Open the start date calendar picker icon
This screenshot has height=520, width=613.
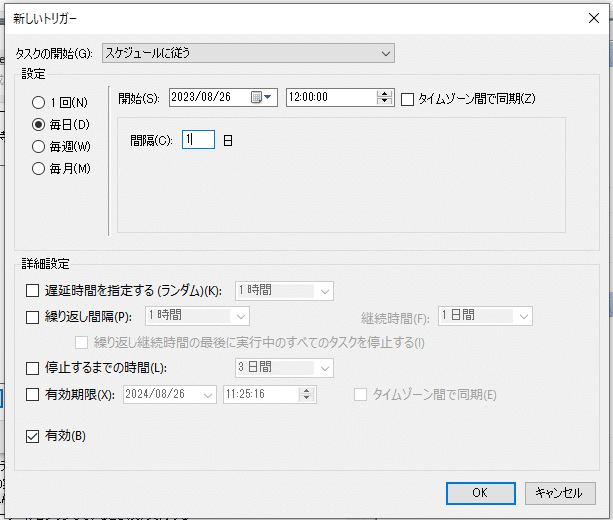261,97
